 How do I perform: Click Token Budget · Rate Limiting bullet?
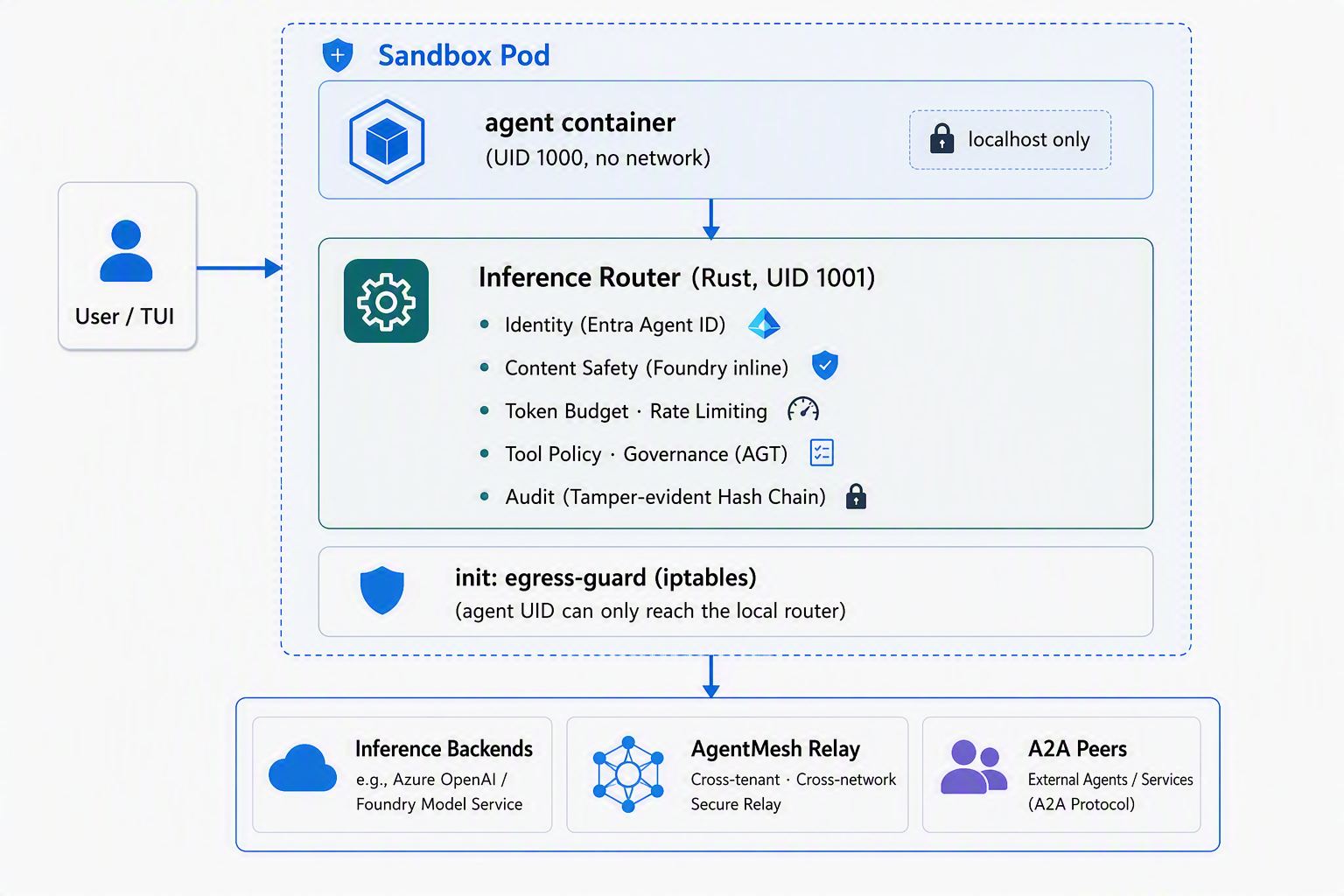tap(636, 411)
